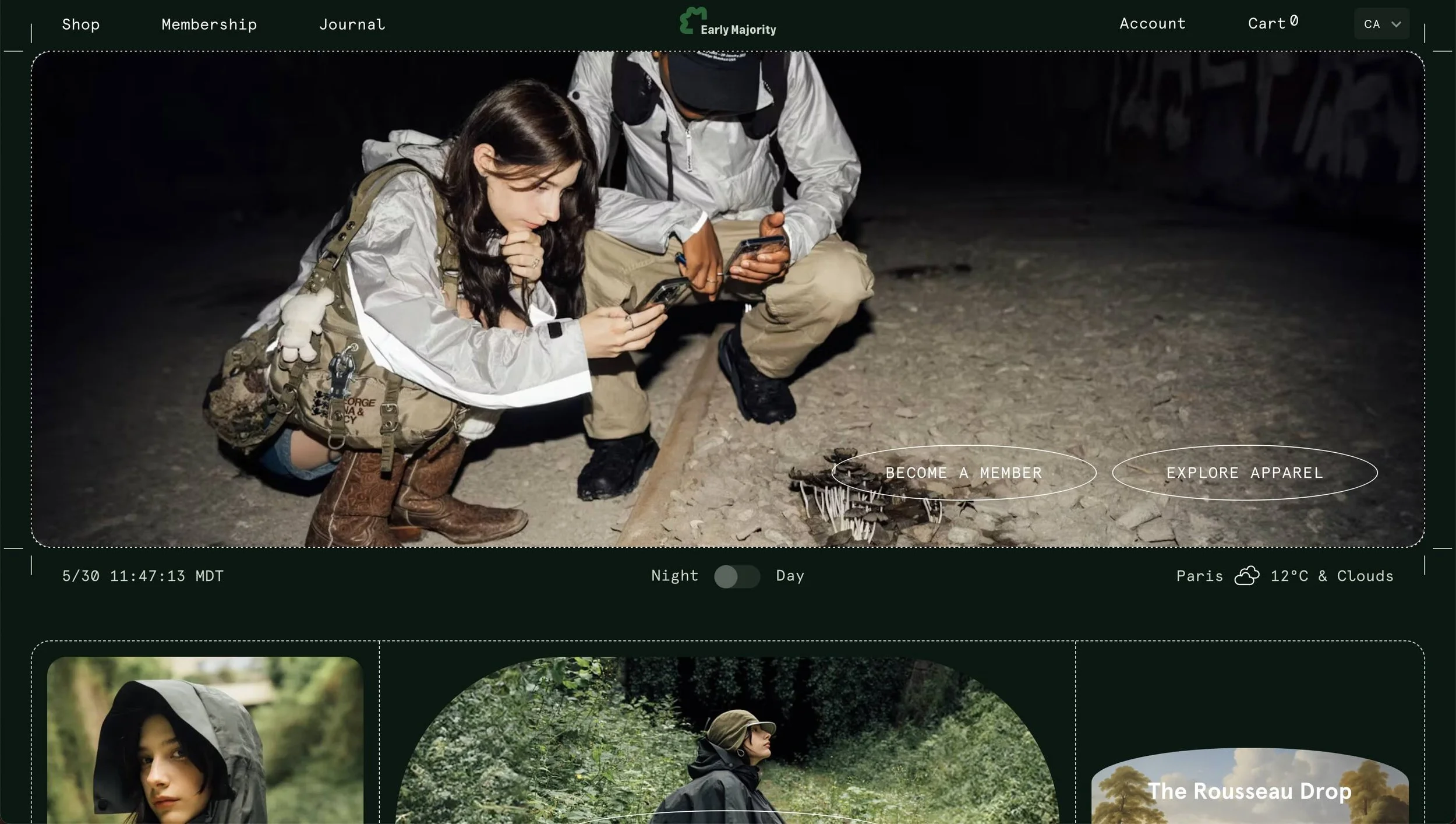Open the Cart
Viewport: 1456px width, 824px height.
pos(1266,24)
